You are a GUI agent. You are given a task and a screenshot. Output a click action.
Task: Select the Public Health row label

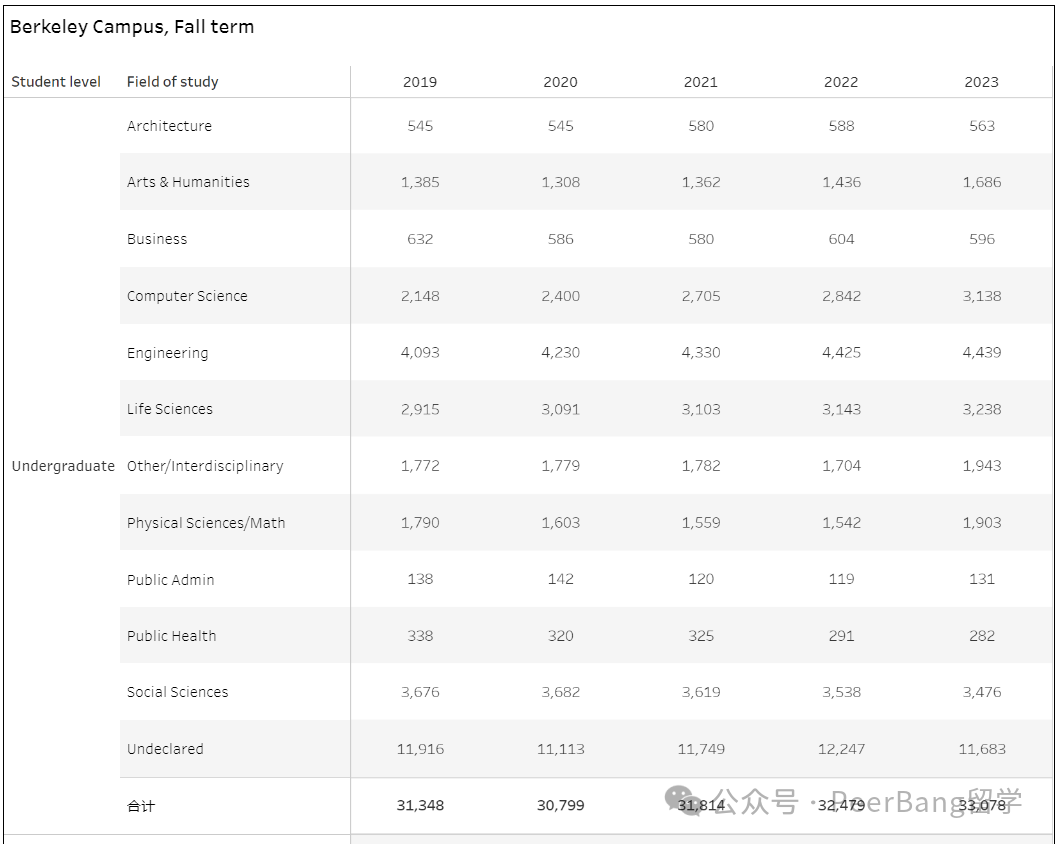pyautogui.click(x=172, y=636)
